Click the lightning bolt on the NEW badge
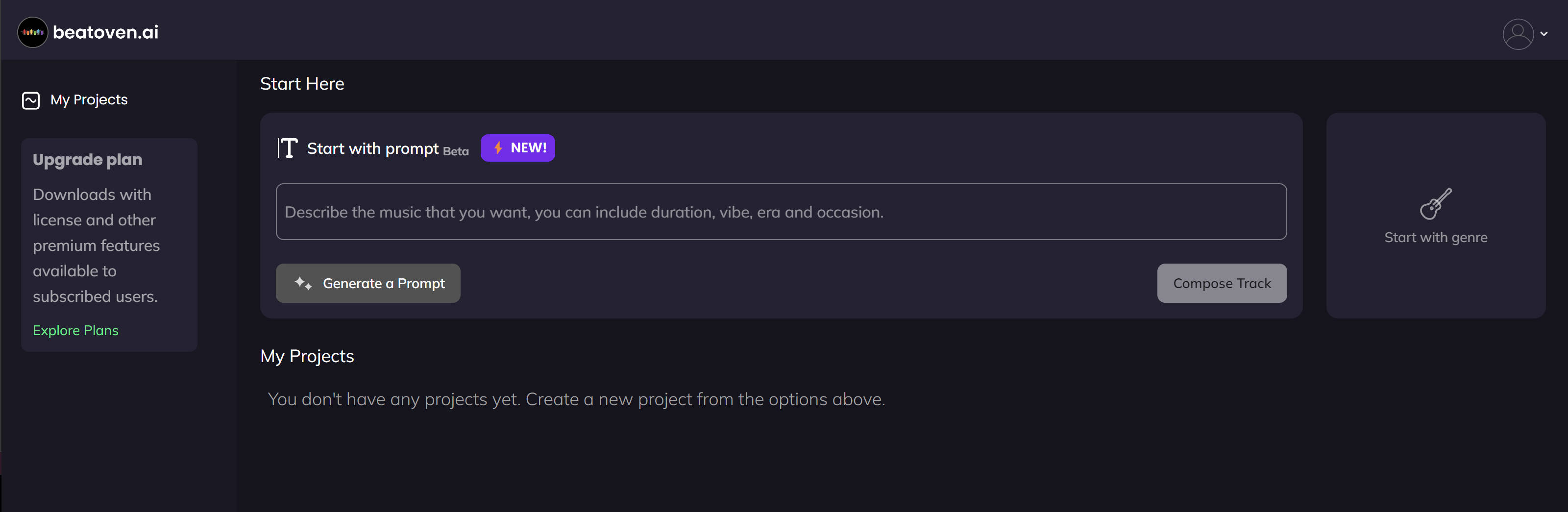 coord(497,147)
